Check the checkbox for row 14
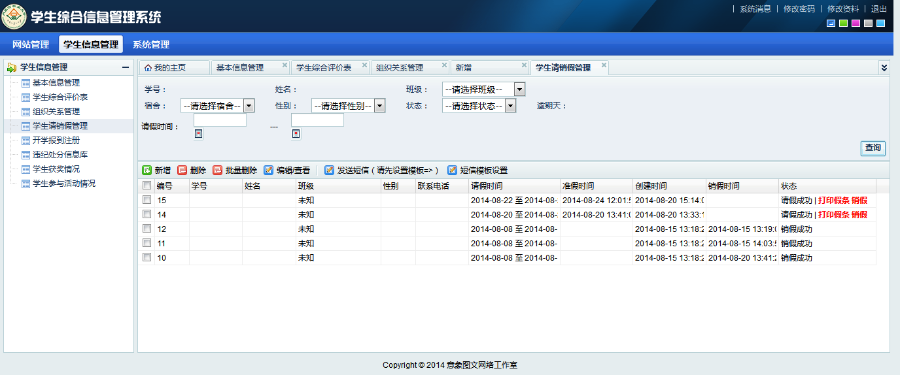Image resolution: width=900 pixels, height=375 pixels. (x=146, y=214)
